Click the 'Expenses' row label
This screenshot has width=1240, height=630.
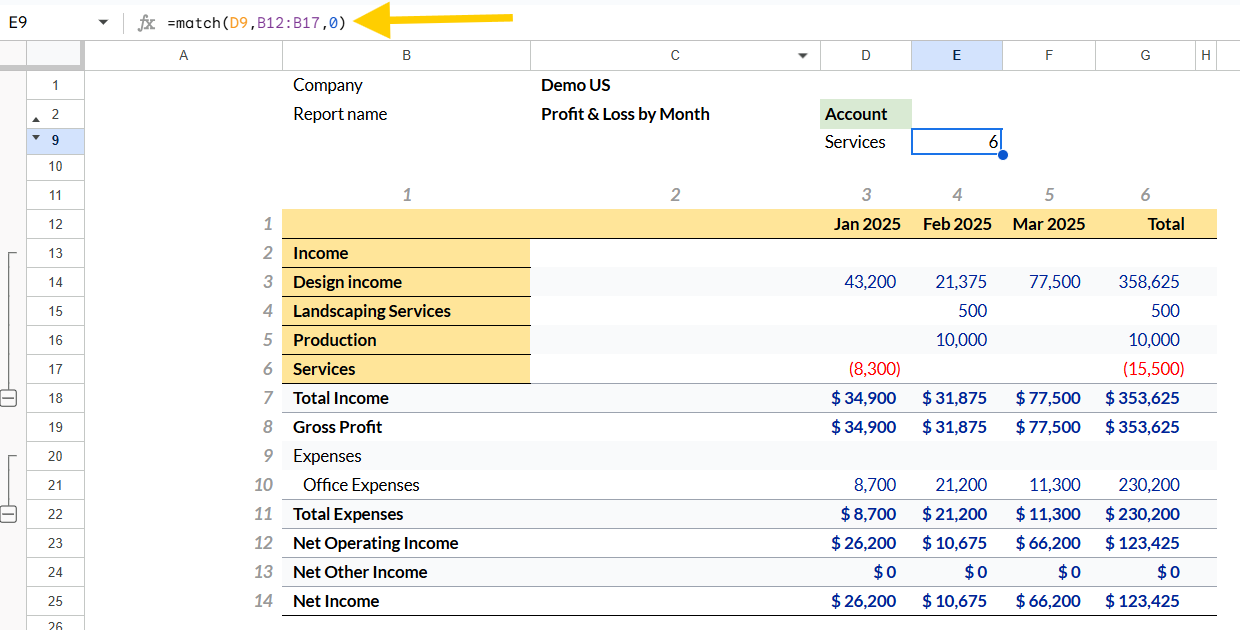pyautogui.click(x=406, y=456)
